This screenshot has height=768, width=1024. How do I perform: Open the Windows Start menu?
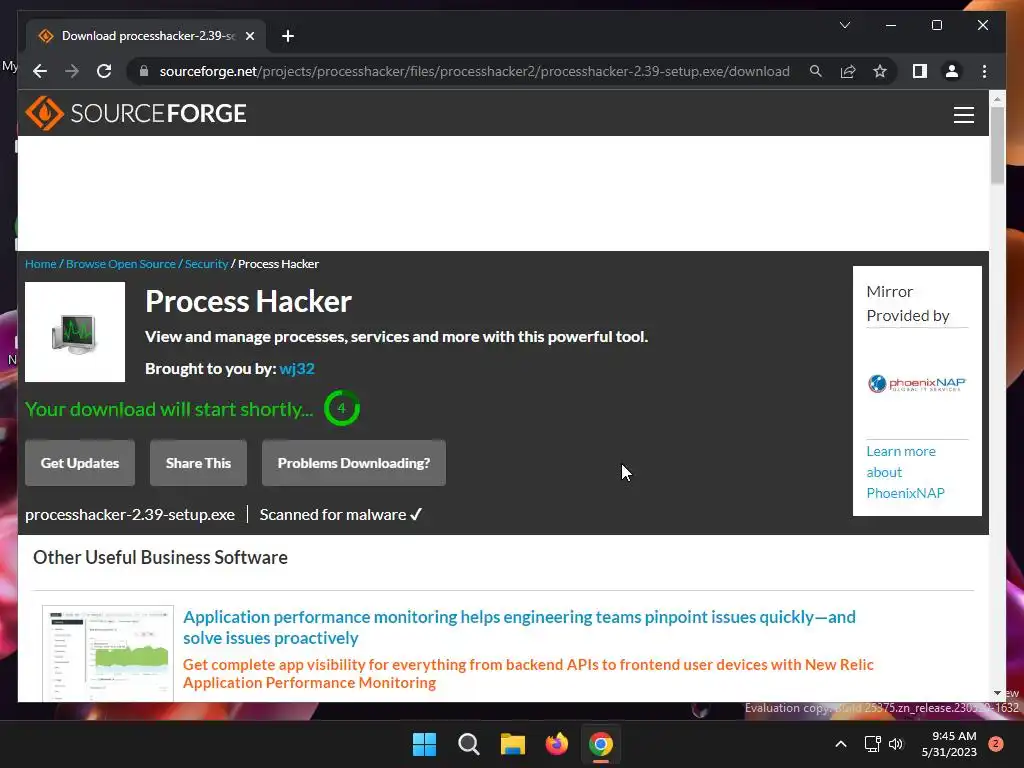[x=424, y=744]
